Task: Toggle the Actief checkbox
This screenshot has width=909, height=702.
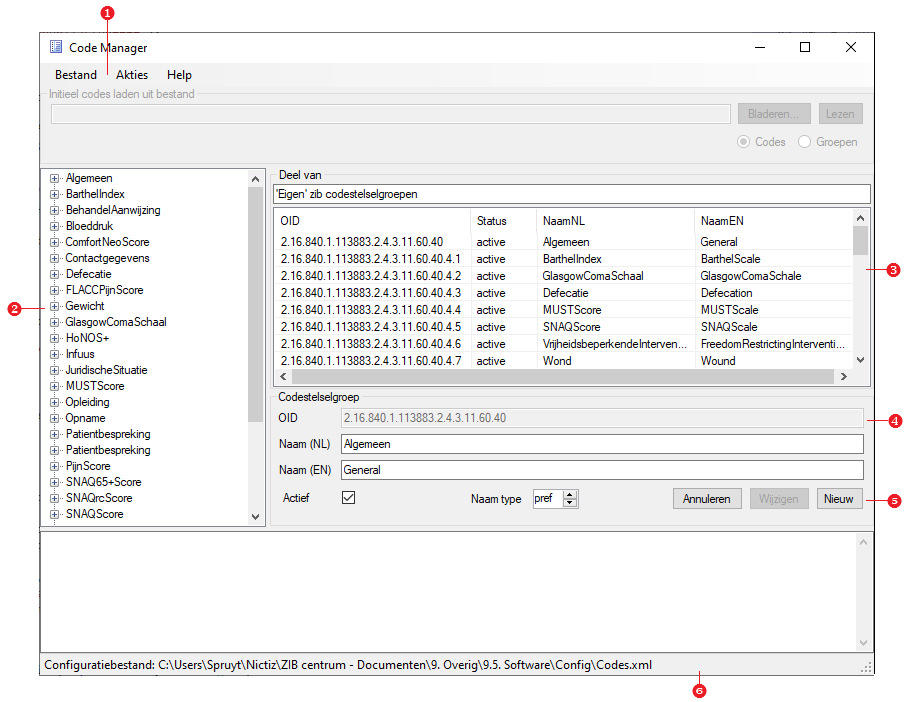Action: coord(349,497)
